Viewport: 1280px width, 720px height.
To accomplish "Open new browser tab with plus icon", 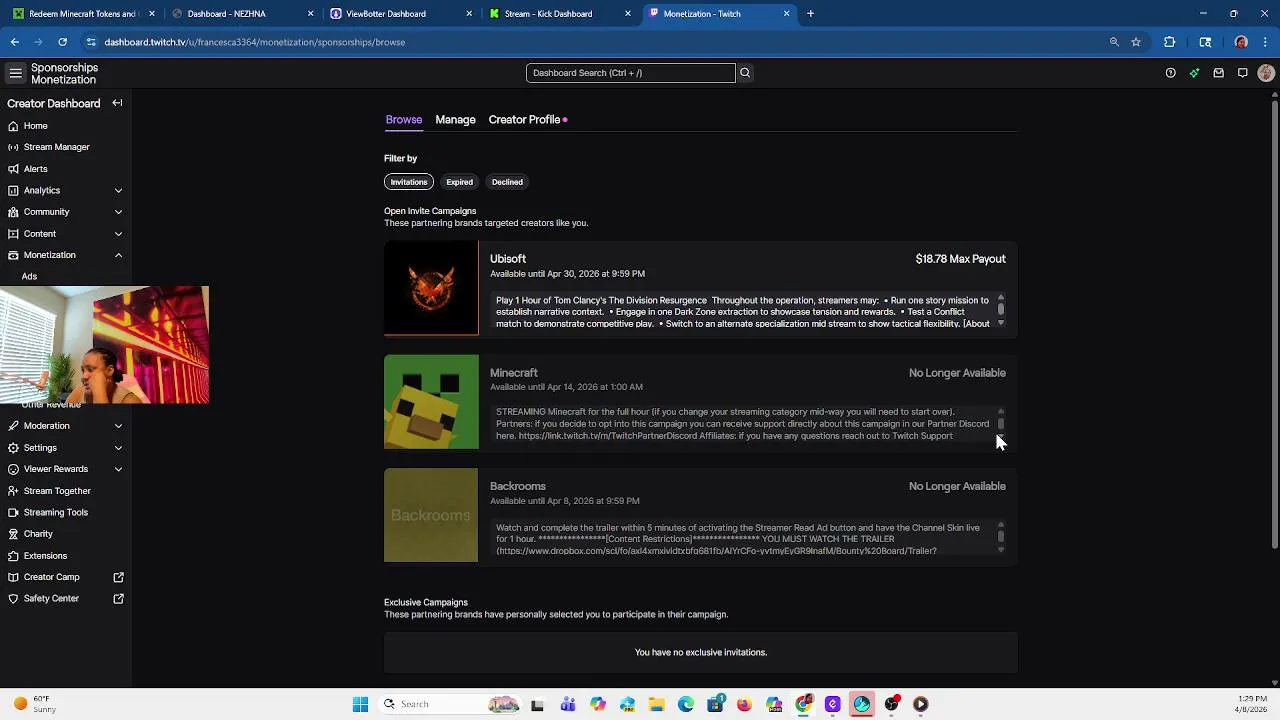I will coord(810,14).
